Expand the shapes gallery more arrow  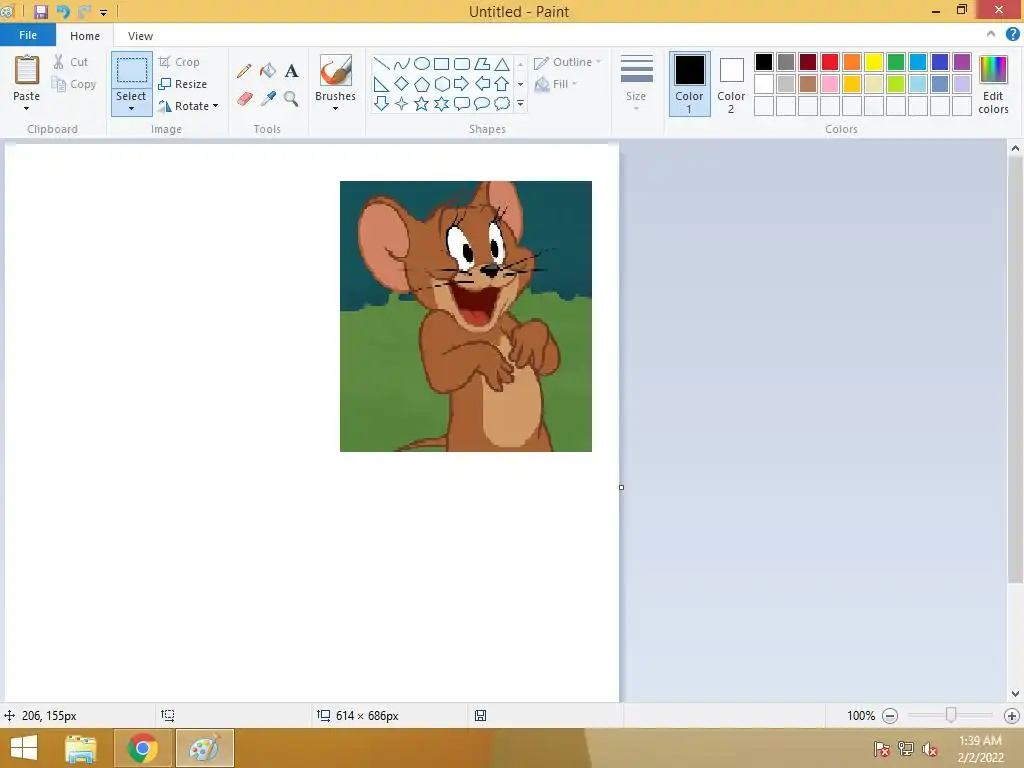(520, 103)
